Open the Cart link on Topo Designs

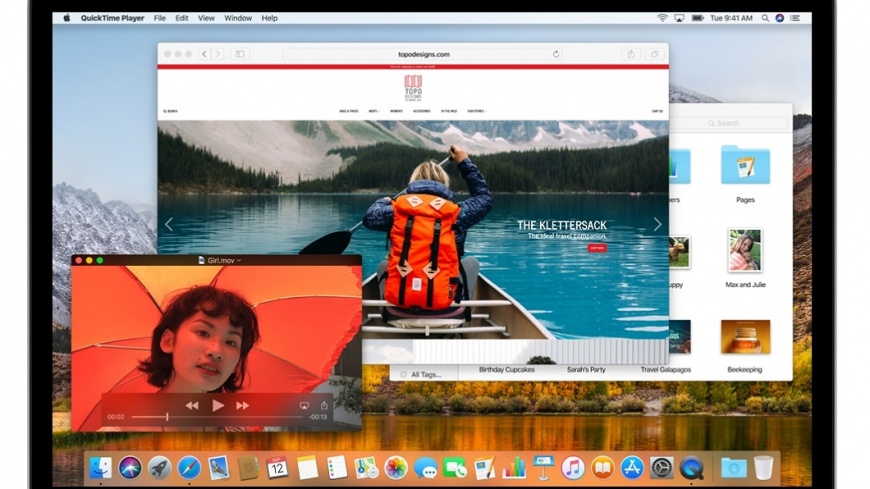[657, 112]
